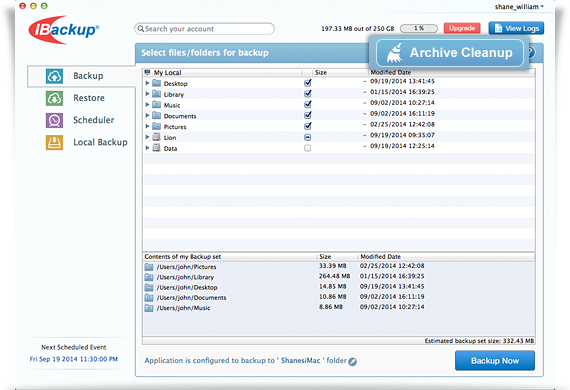
Task: Click the Upgrade button
Action: coord(462,28)
